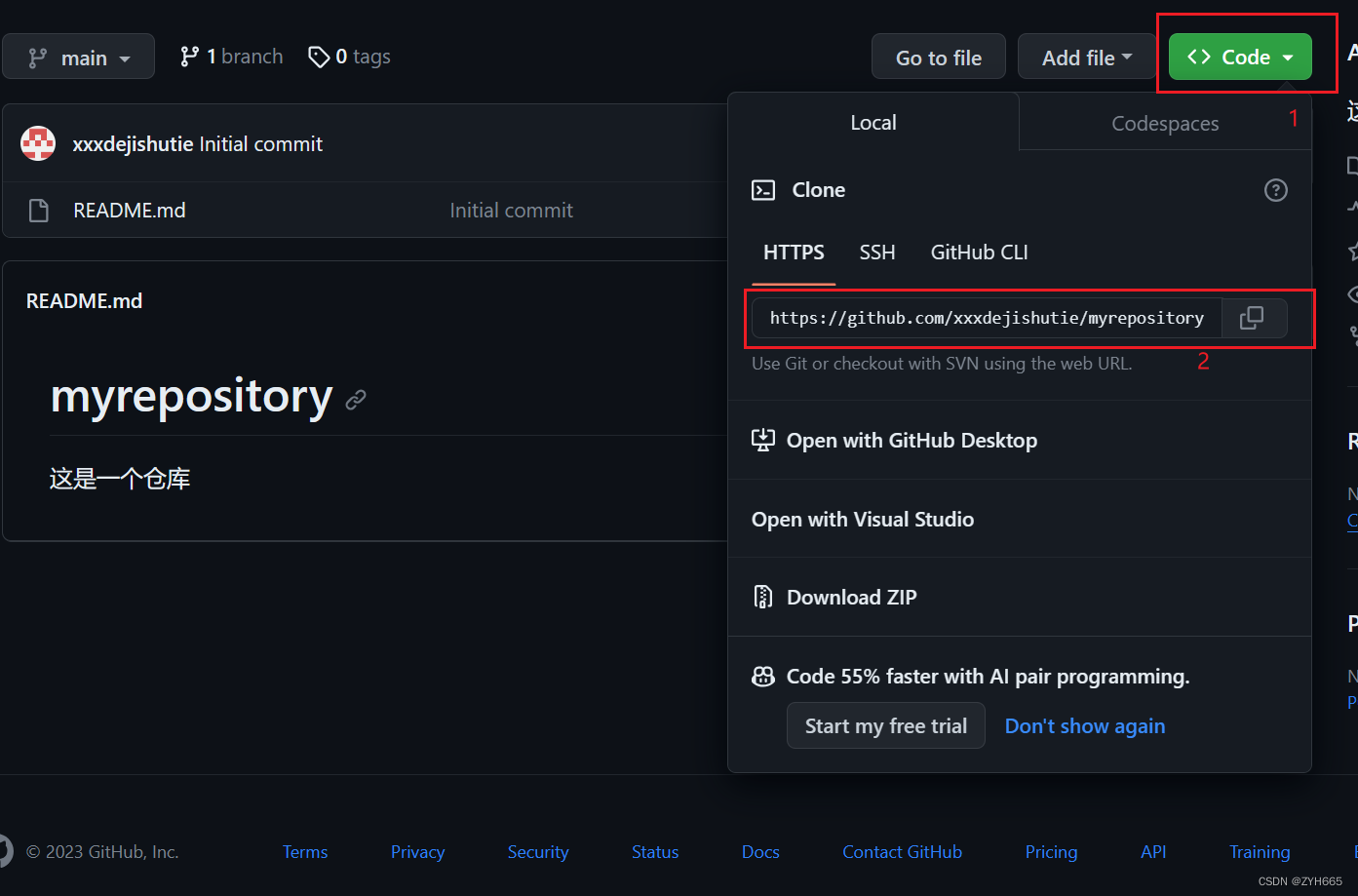Screen dimensions: 1358x896
Task: Select the HTTPS clone method tab
Action: point(794,253)
